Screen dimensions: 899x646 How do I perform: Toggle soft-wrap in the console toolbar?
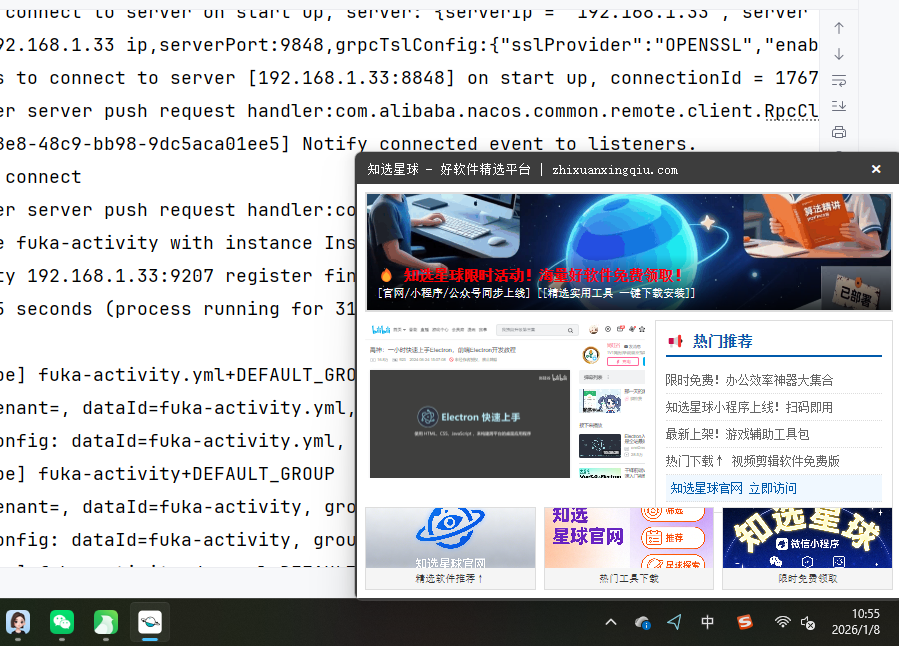[x=839, y=80]
